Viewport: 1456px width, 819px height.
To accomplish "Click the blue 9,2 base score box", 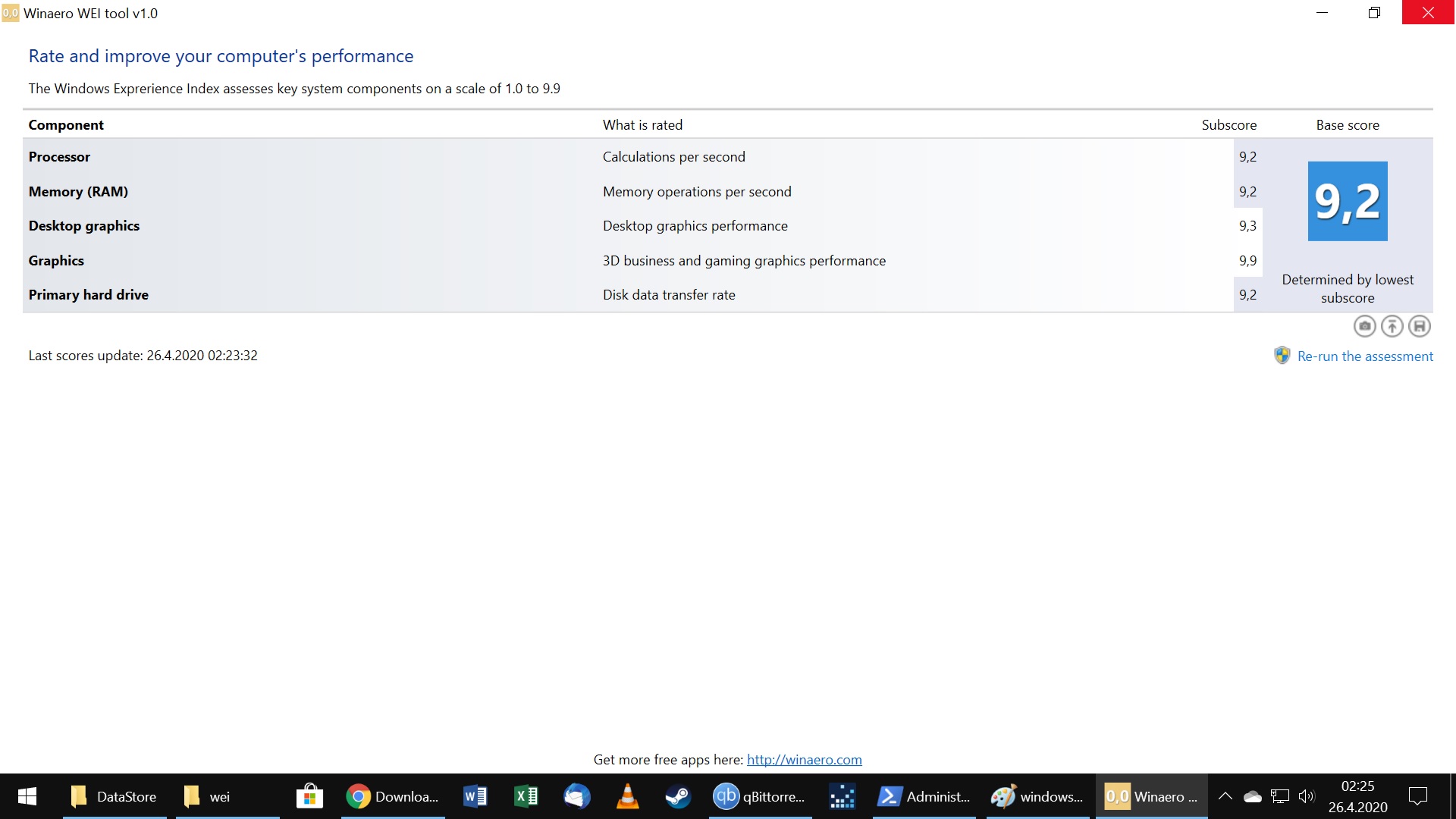I will [x=1347, y=200].
